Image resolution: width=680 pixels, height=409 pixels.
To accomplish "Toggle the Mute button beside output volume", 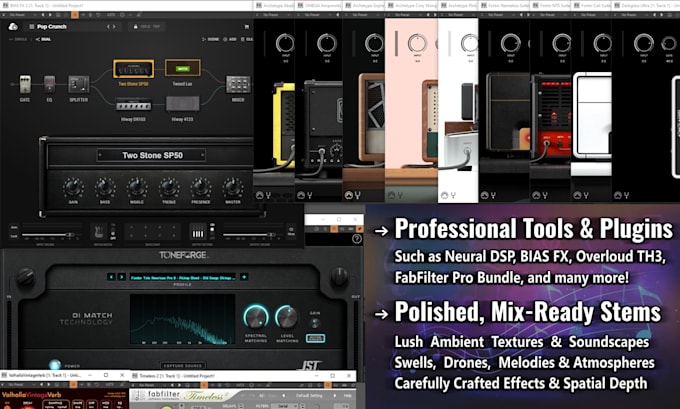I will coord(291,232).
